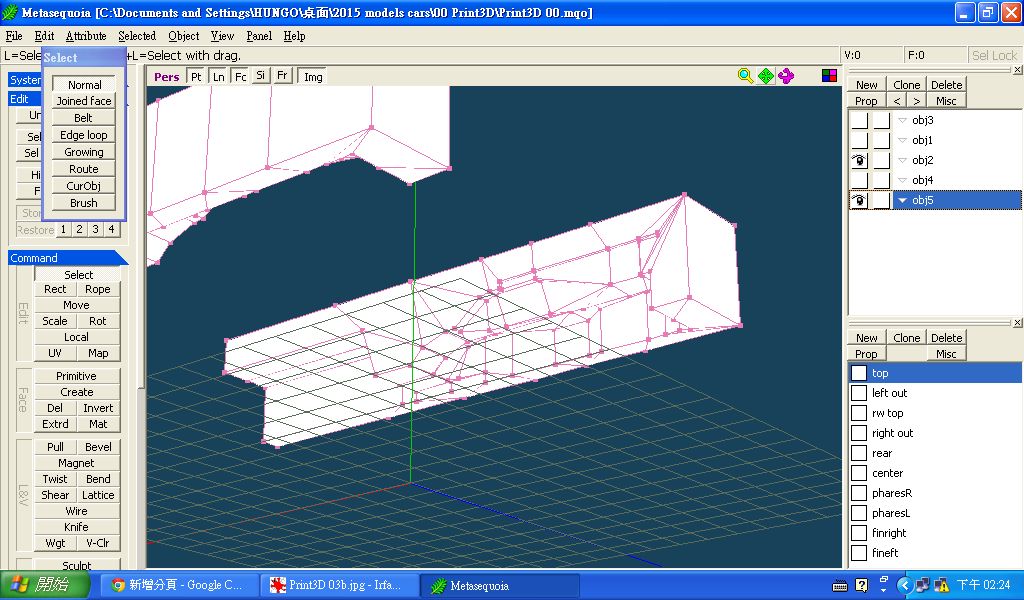This screenshot has height=600, width=1024.
Task: Click the Metasequoia leaf icon in title bar
Action: (x=12, y=13)
